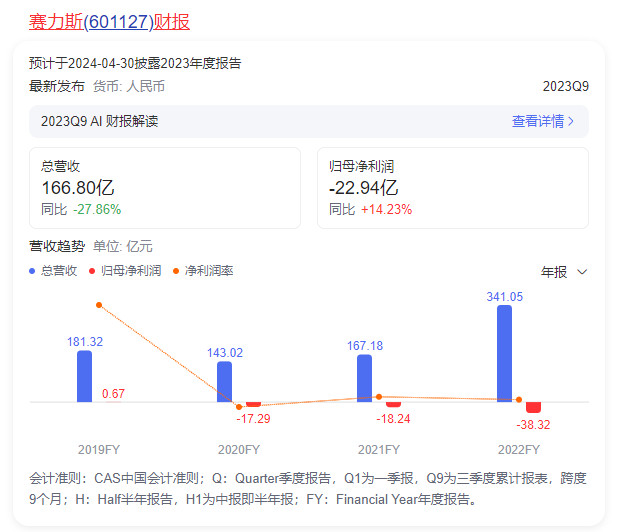This screenshot has width=617, height=532.
Task: Click the 货币: 人民币 currency label
Action: tap(129, 86)
